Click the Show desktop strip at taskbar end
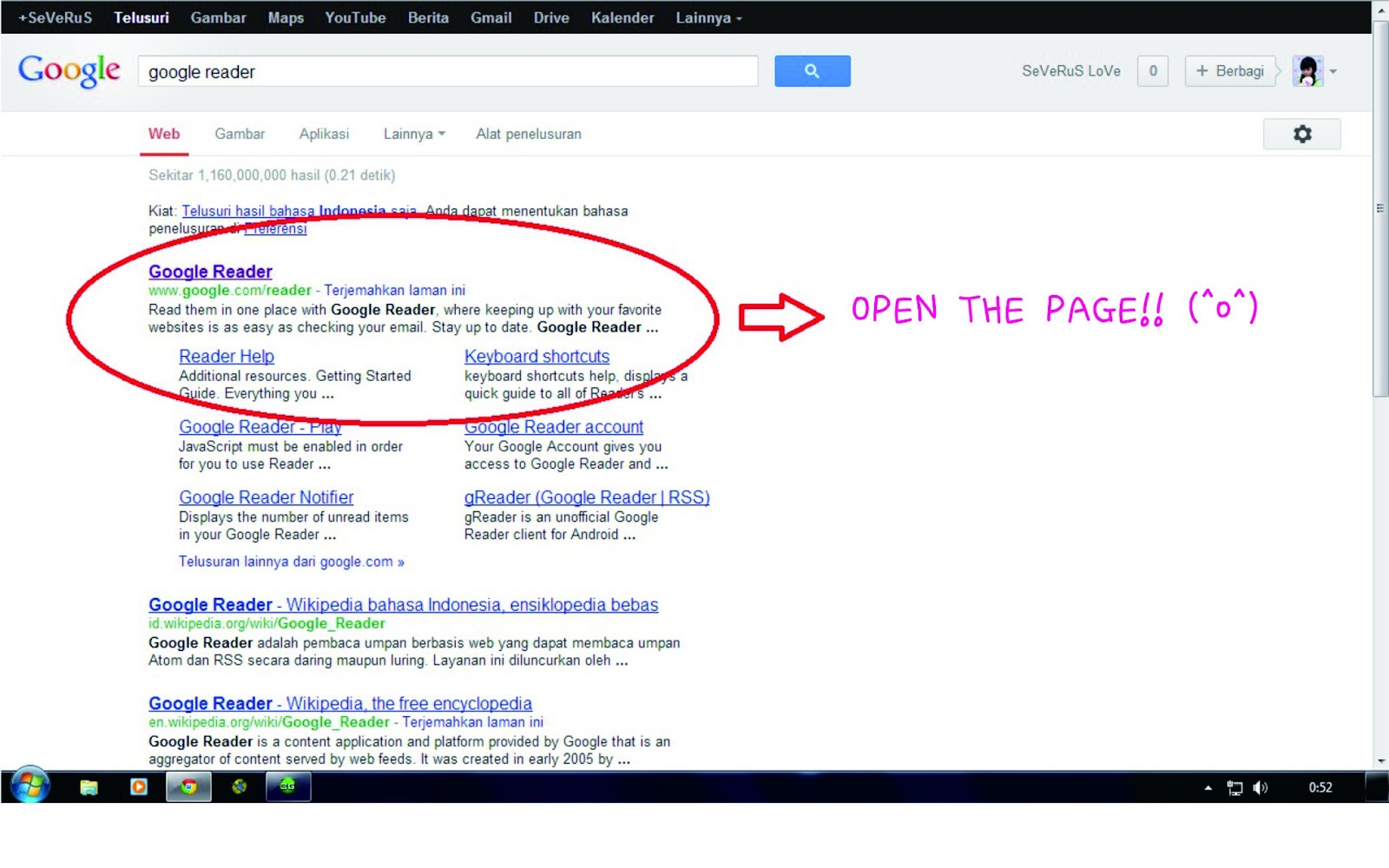Screen dimensions: 1389x868 click(x=1378, y=787)
